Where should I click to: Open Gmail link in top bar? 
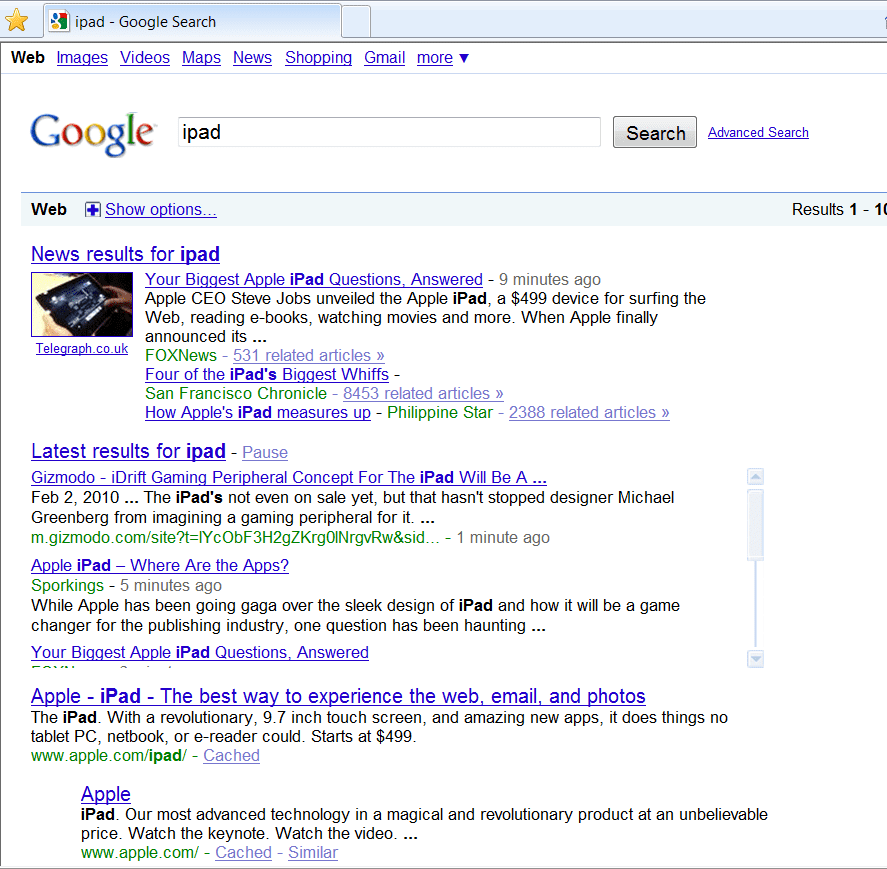tap(385, 58)
